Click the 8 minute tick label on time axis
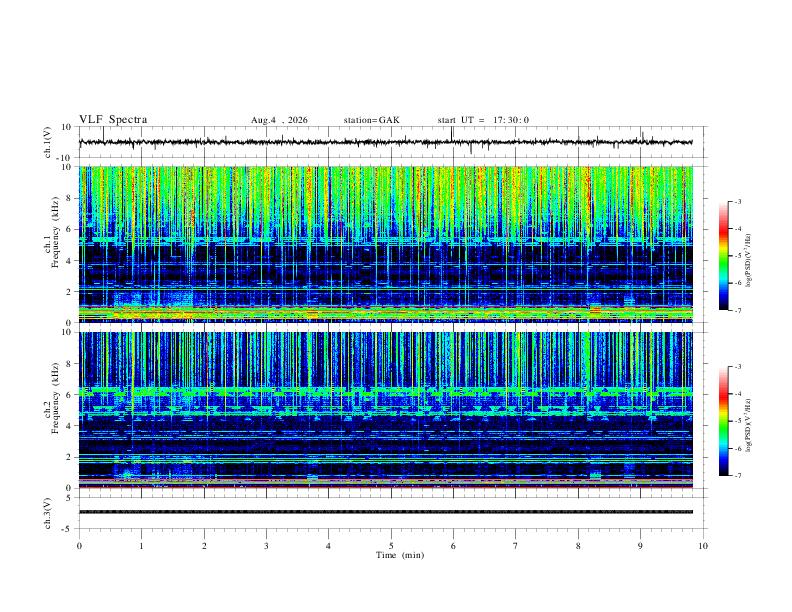792x612 pixels. coord(578,546)
